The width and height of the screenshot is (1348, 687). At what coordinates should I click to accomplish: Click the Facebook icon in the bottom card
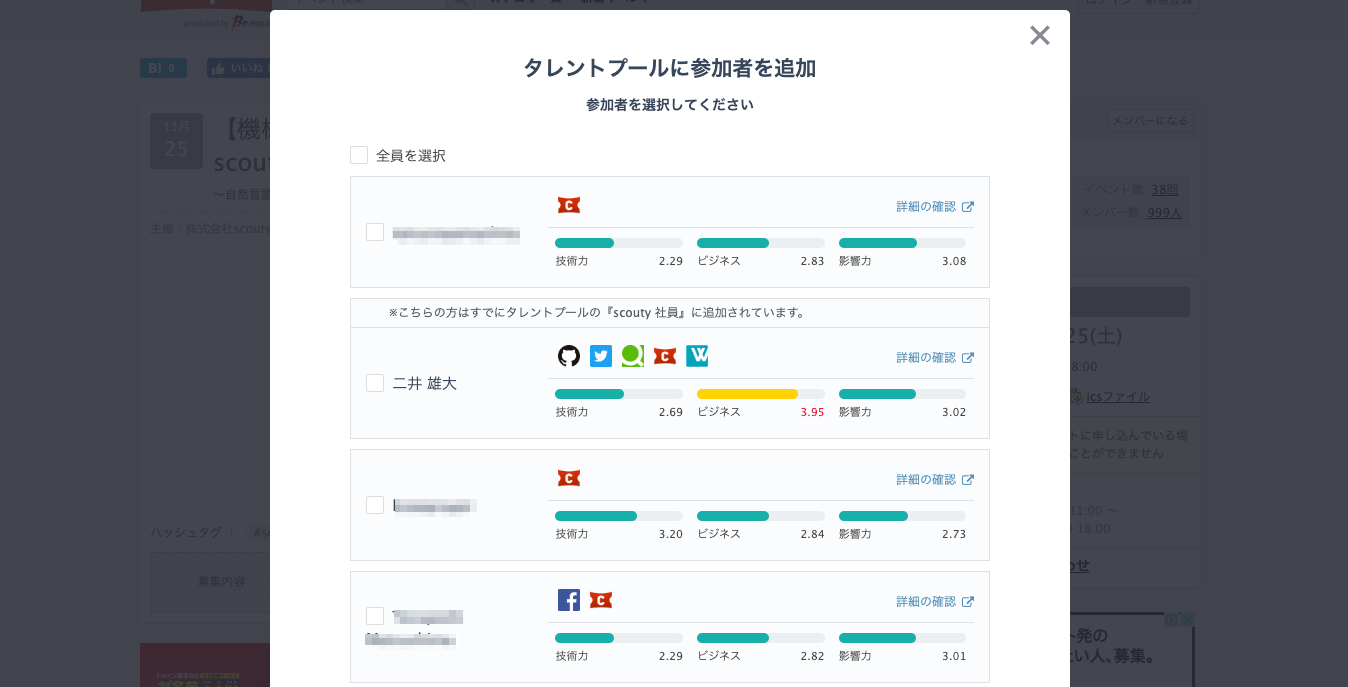(569, 600)
